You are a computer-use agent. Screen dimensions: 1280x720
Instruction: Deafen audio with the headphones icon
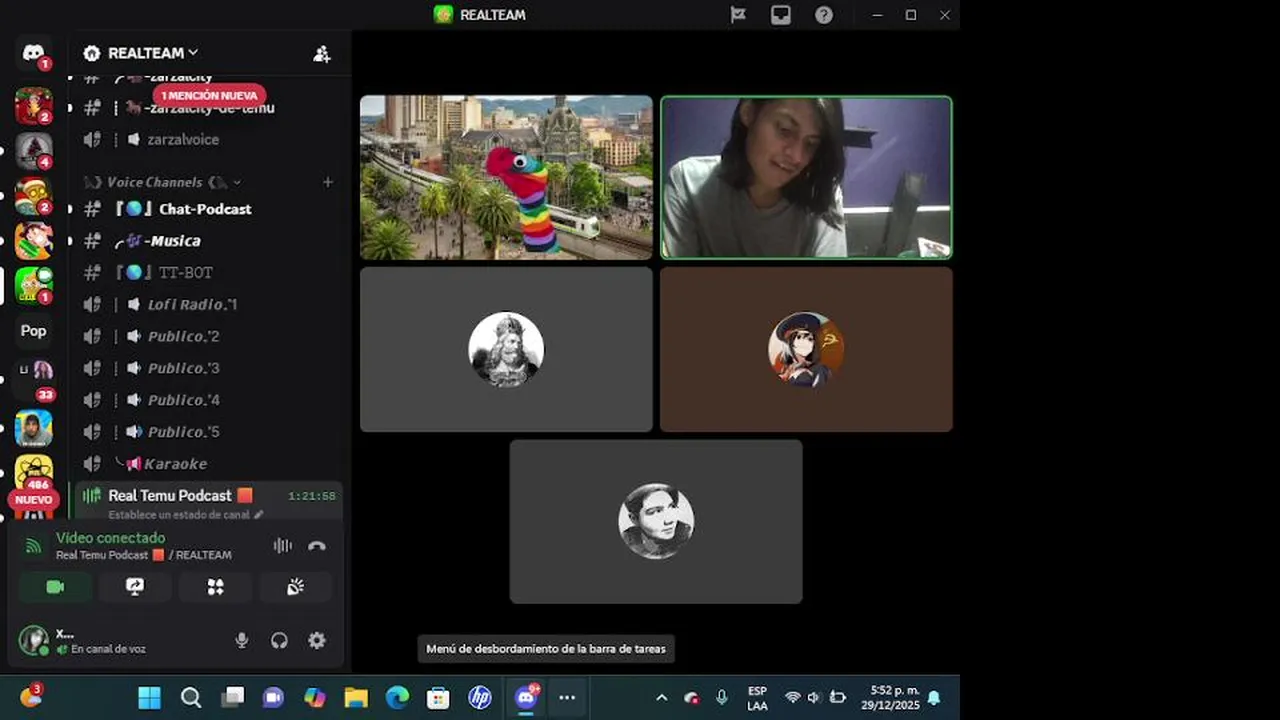[x=279, y=641]
